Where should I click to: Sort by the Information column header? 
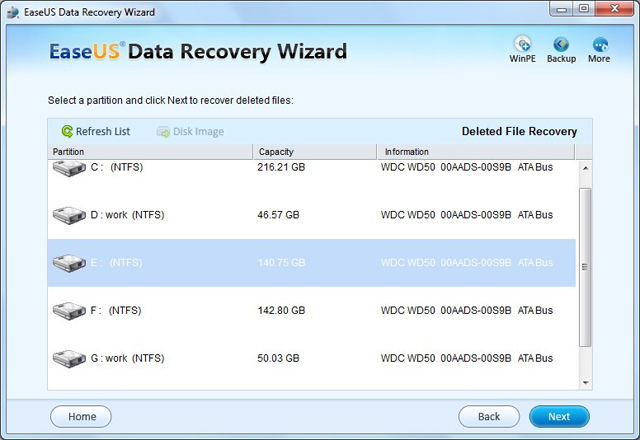coord(476,152)
